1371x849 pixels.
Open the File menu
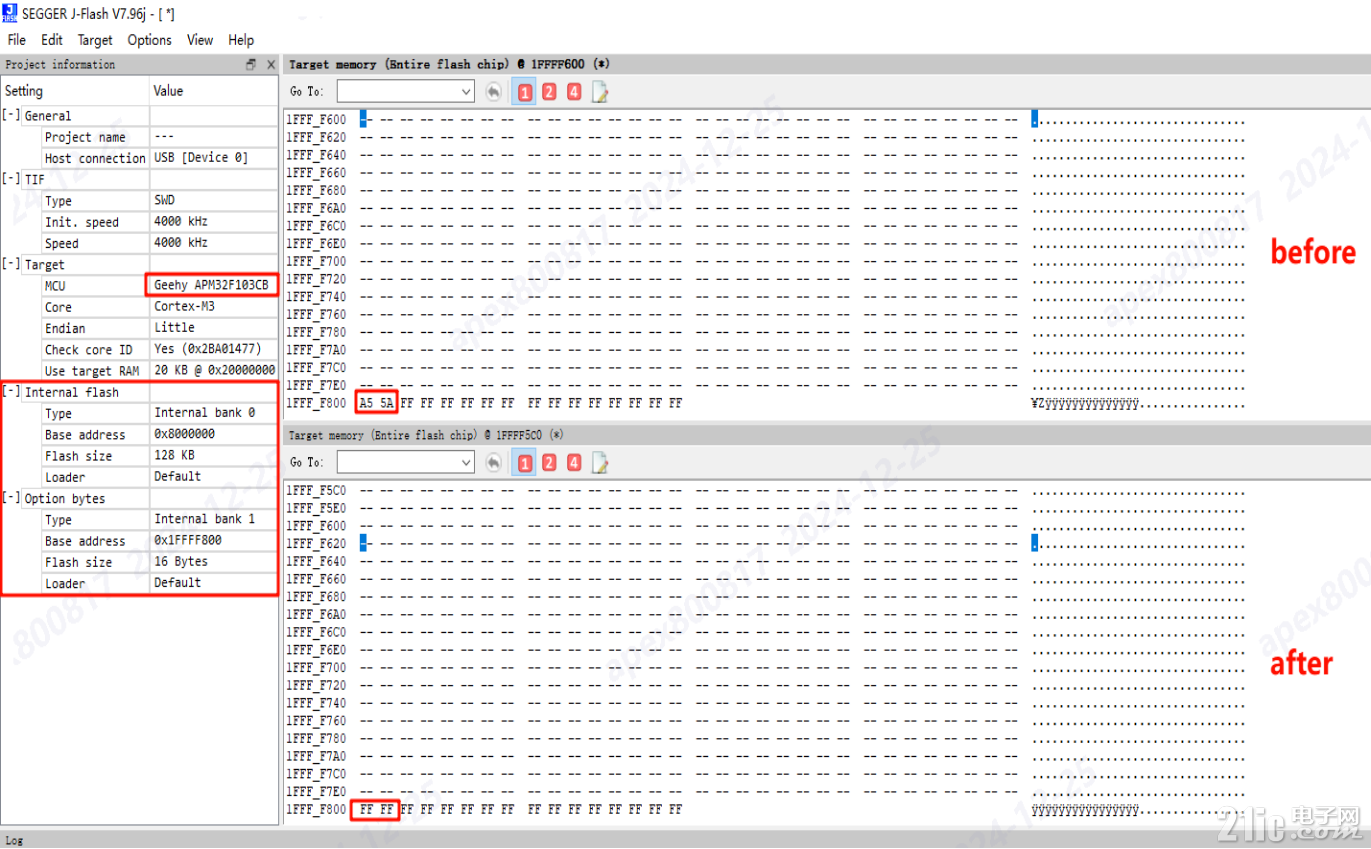pos(17,40)
